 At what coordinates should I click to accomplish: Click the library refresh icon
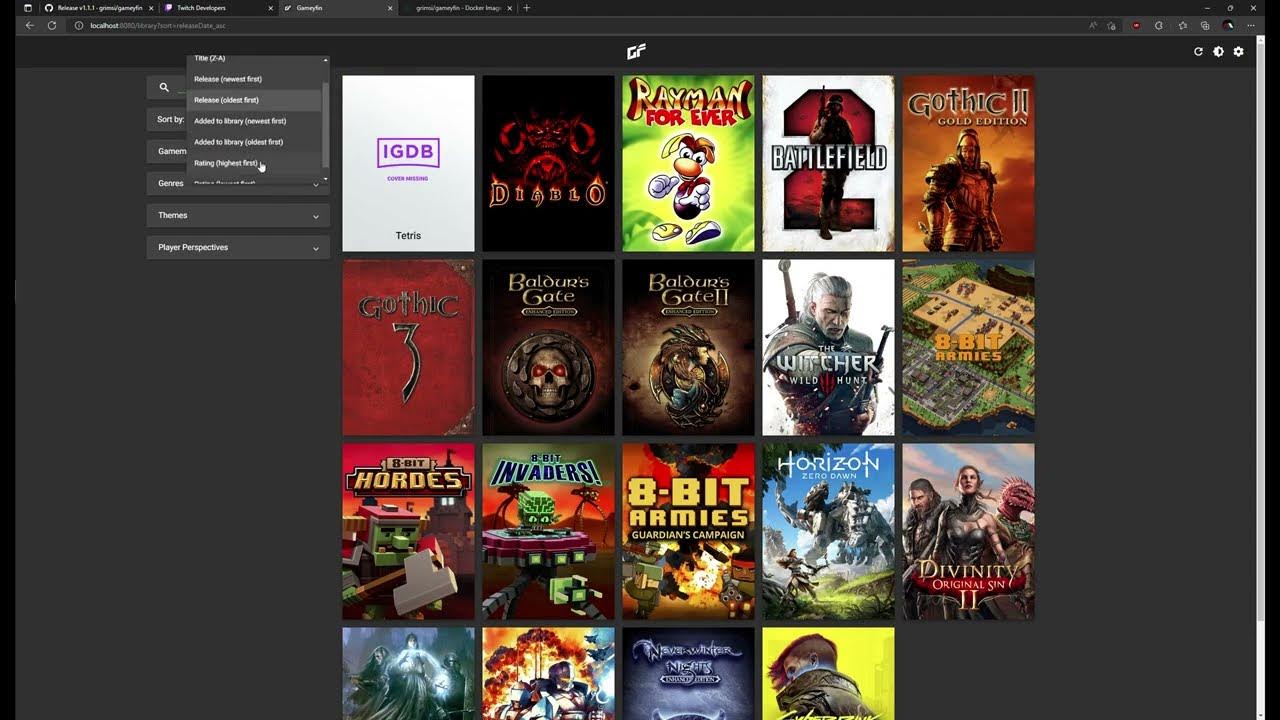point(1198,51)
